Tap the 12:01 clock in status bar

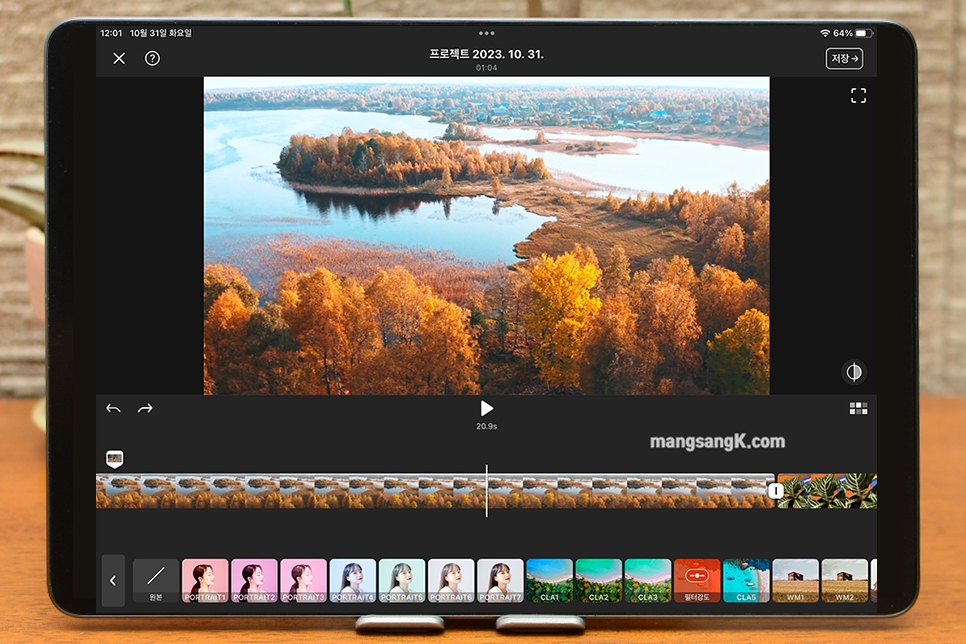[112, 33]
